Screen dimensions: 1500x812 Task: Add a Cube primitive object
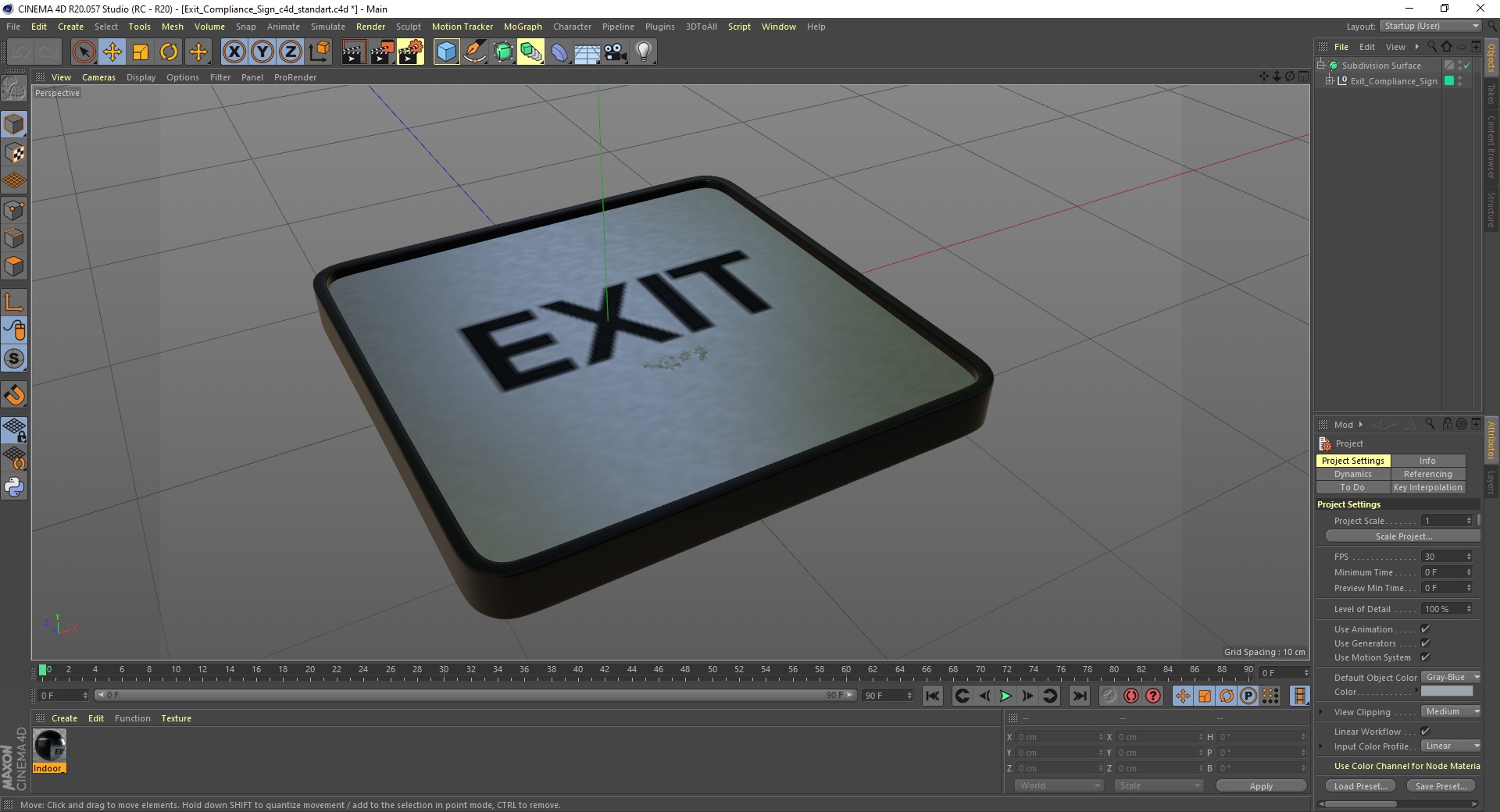tap(446, 52)
